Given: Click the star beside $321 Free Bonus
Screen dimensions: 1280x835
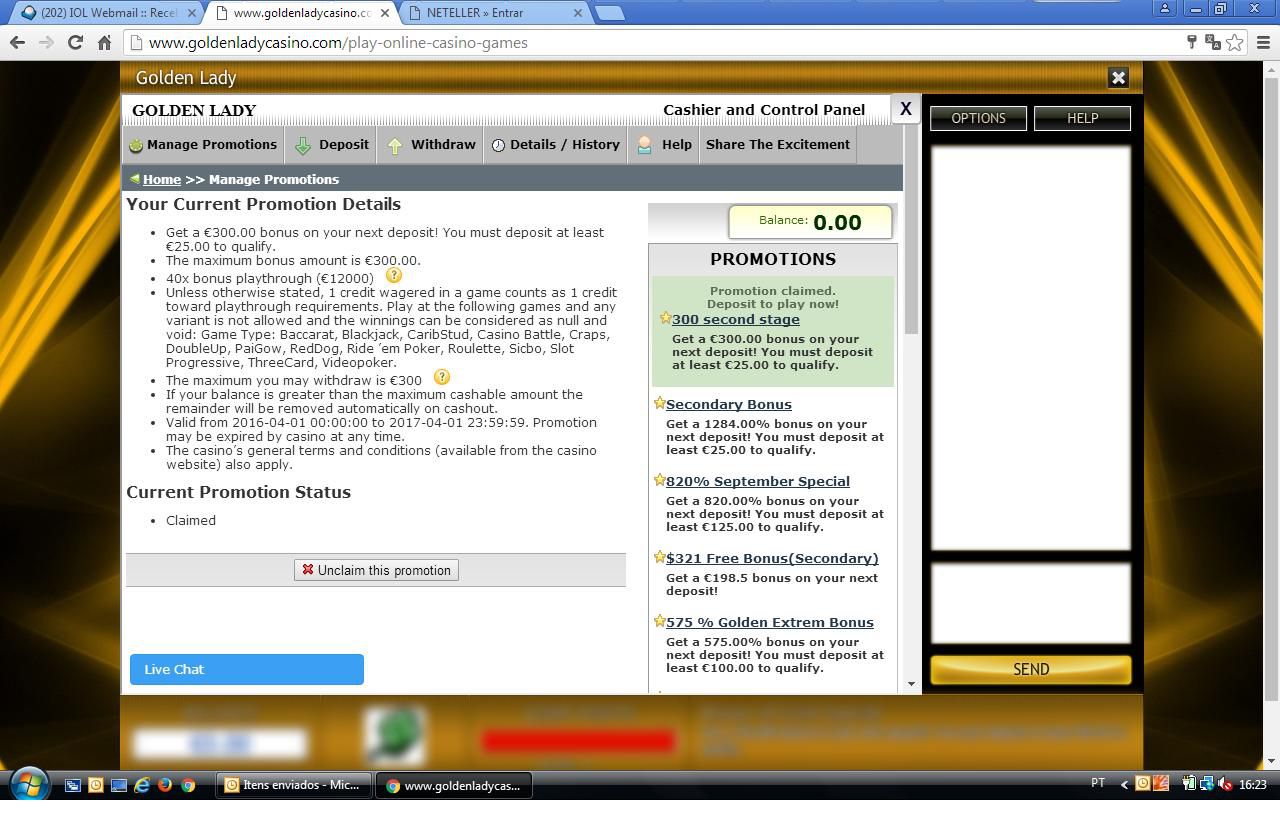Looking at the screenshot, I should 659,557.
